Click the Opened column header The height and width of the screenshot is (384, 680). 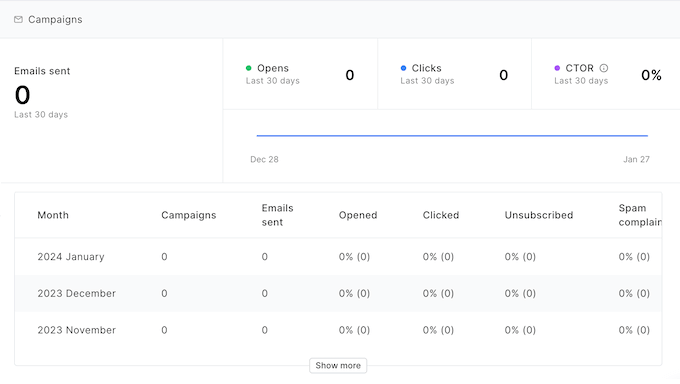[358, 215]
